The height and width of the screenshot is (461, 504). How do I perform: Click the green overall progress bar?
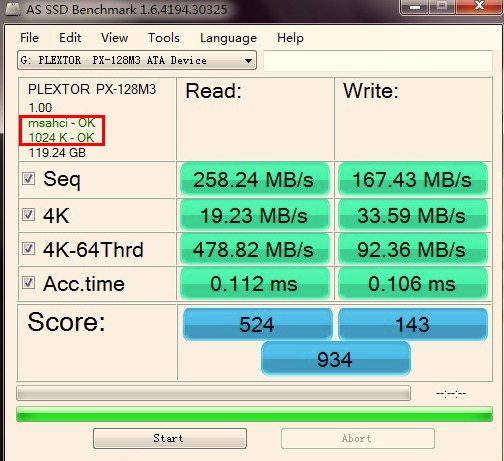click(x=254, y=414)
